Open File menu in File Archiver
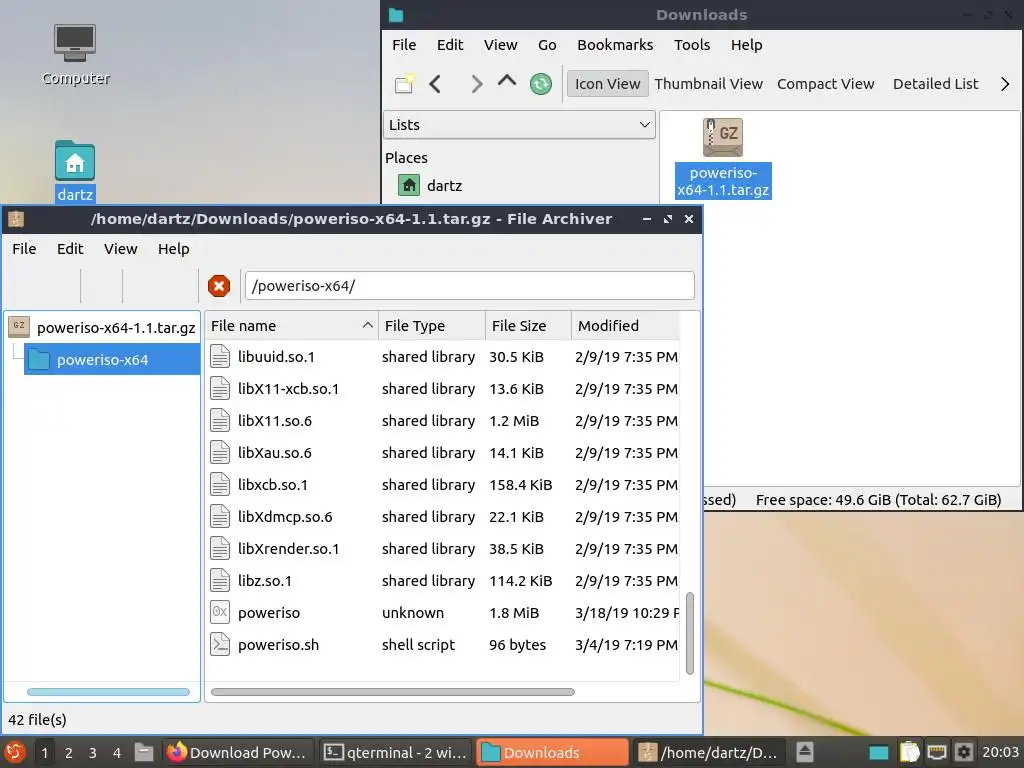Image resolution: width=1024 pixels, height=768 pixels. click(x=24, y=249)
